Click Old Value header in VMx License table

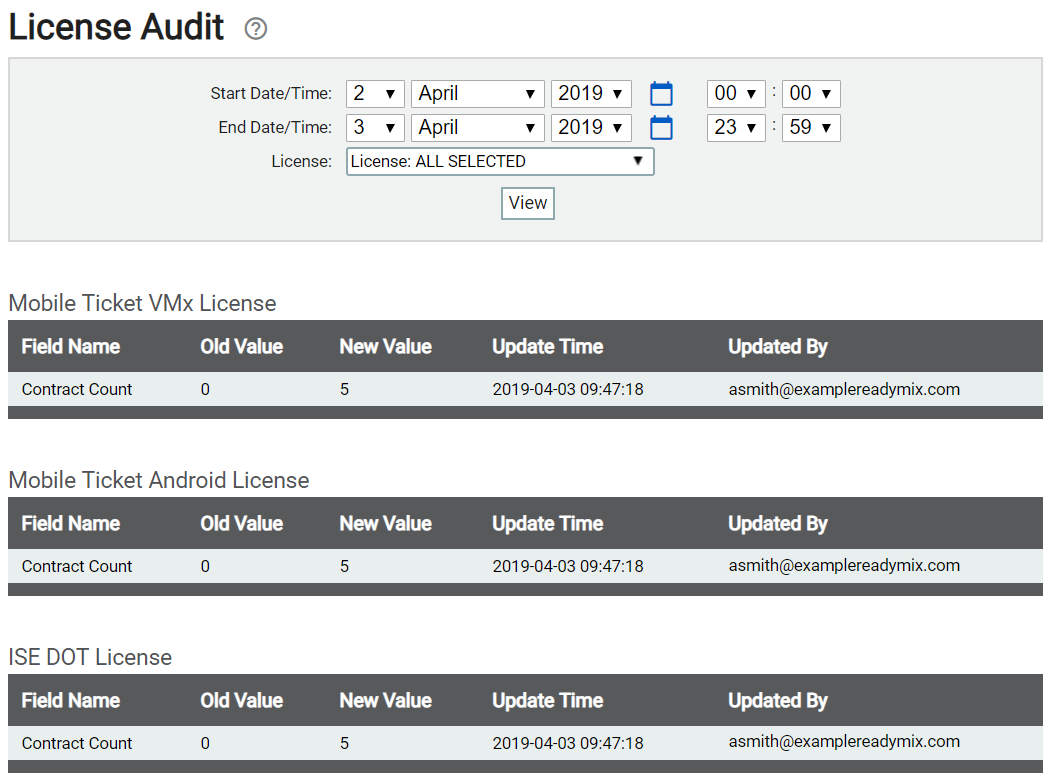[x=242, y=346]
